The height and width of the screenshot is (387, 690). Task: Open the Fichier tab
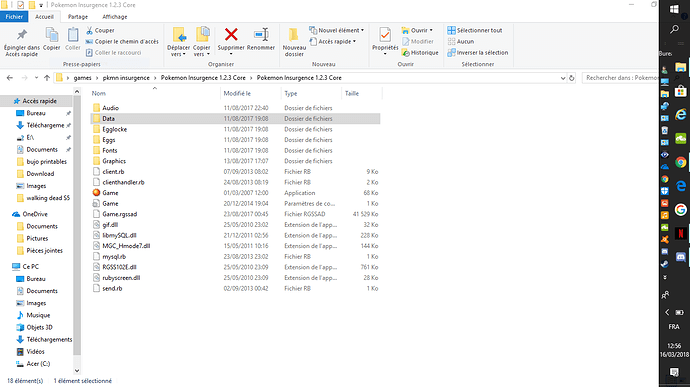14,17
